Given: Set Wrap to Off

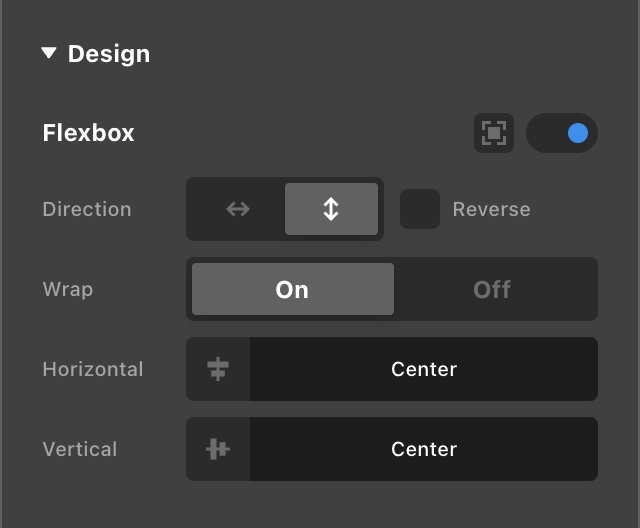Looking at the screenshot, I should 492,289.
